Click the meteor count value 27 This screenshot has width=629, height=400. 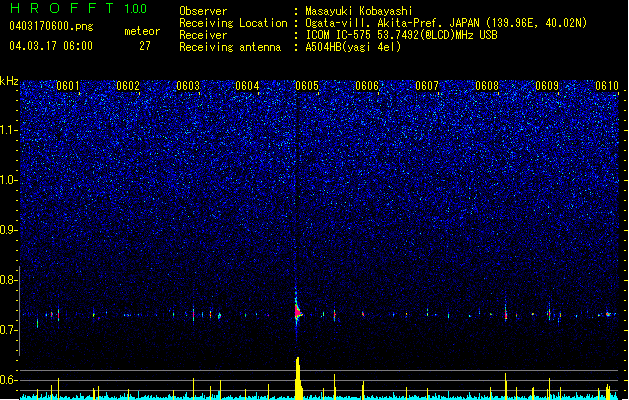145,46
